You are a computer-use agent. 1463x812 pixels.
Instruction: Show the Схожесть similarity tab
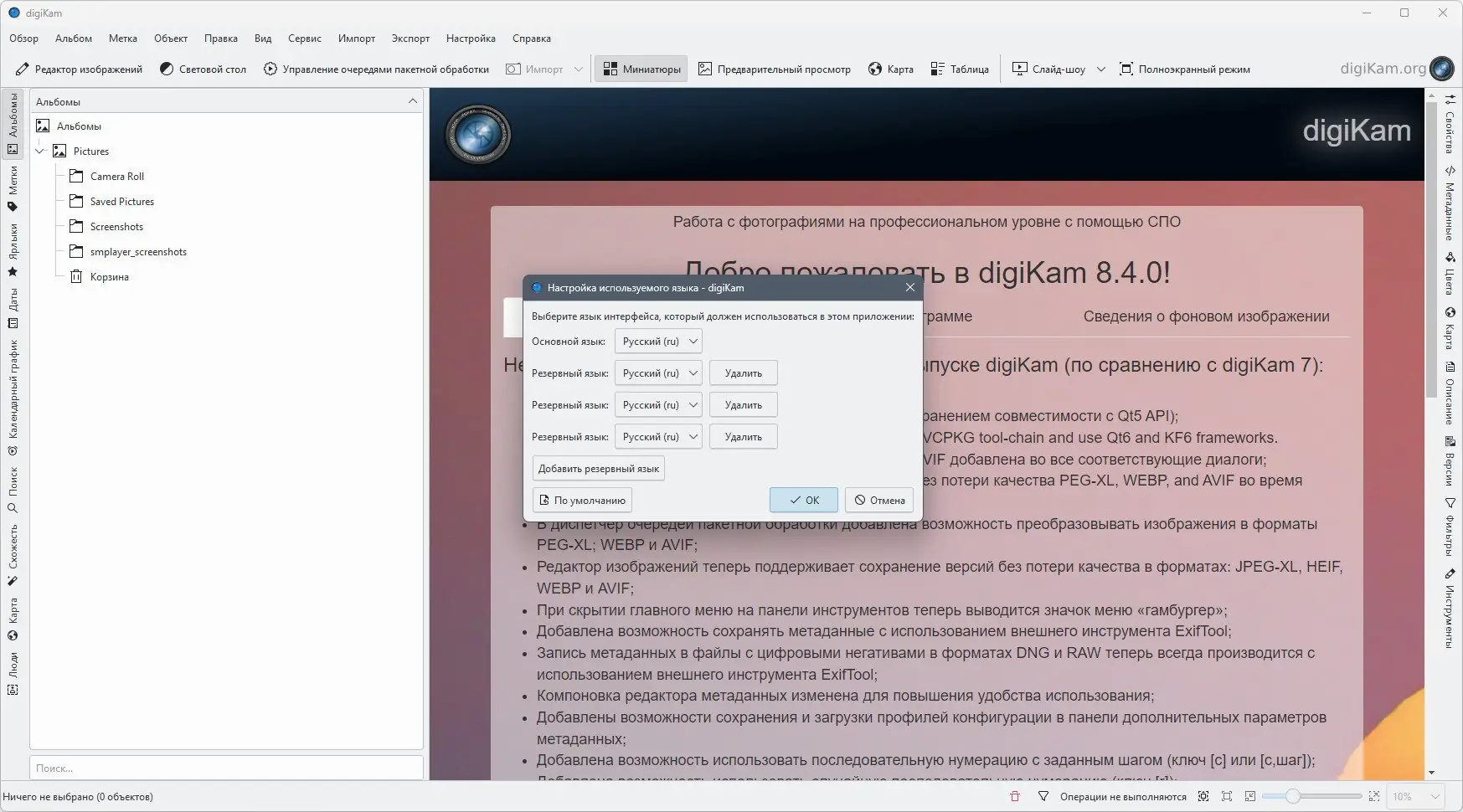point(13,555)
